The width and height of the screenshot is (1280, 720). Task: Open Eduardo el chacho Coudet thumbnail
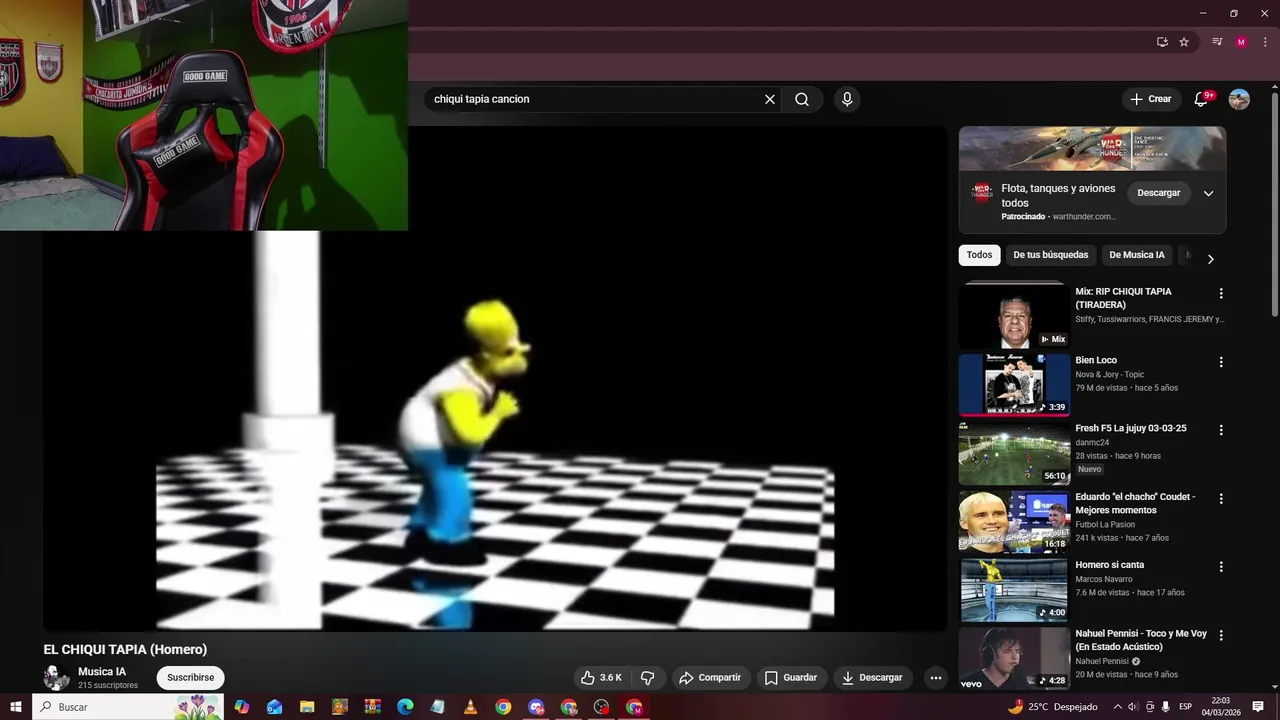click(x=1014, y=521)
